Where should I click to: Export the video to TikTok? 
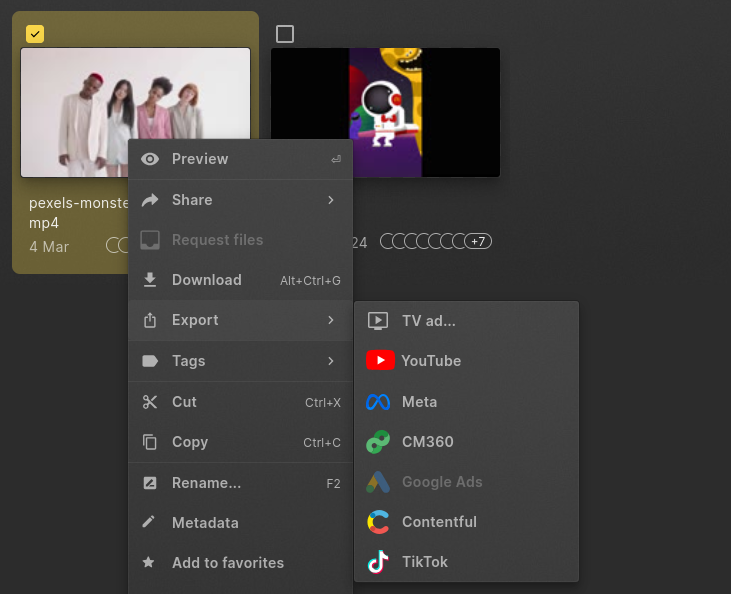click(x=466, y=562)
